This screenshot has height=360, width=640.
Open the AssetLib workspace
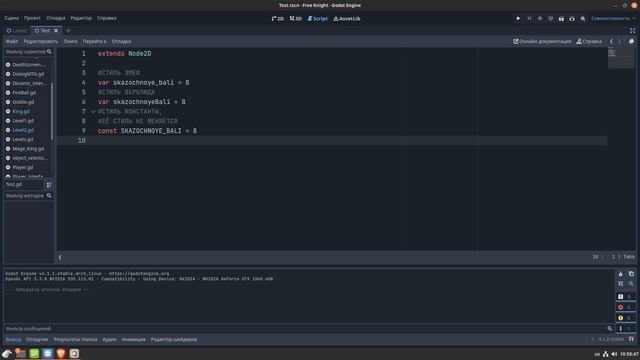tap(347, 18)
